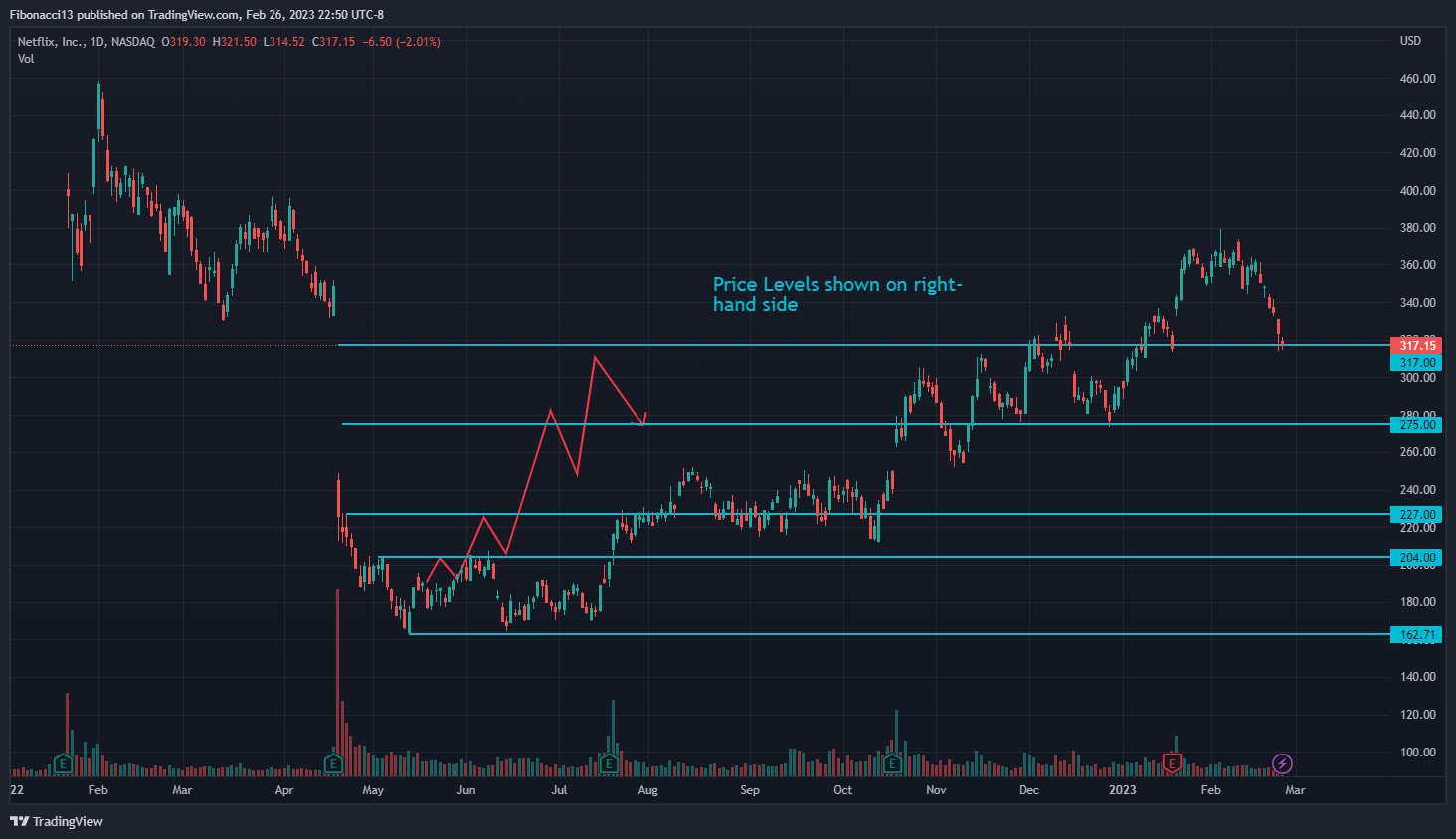Click the earnings marker near January 2022
1456x839 pixels.
[63, 763]
